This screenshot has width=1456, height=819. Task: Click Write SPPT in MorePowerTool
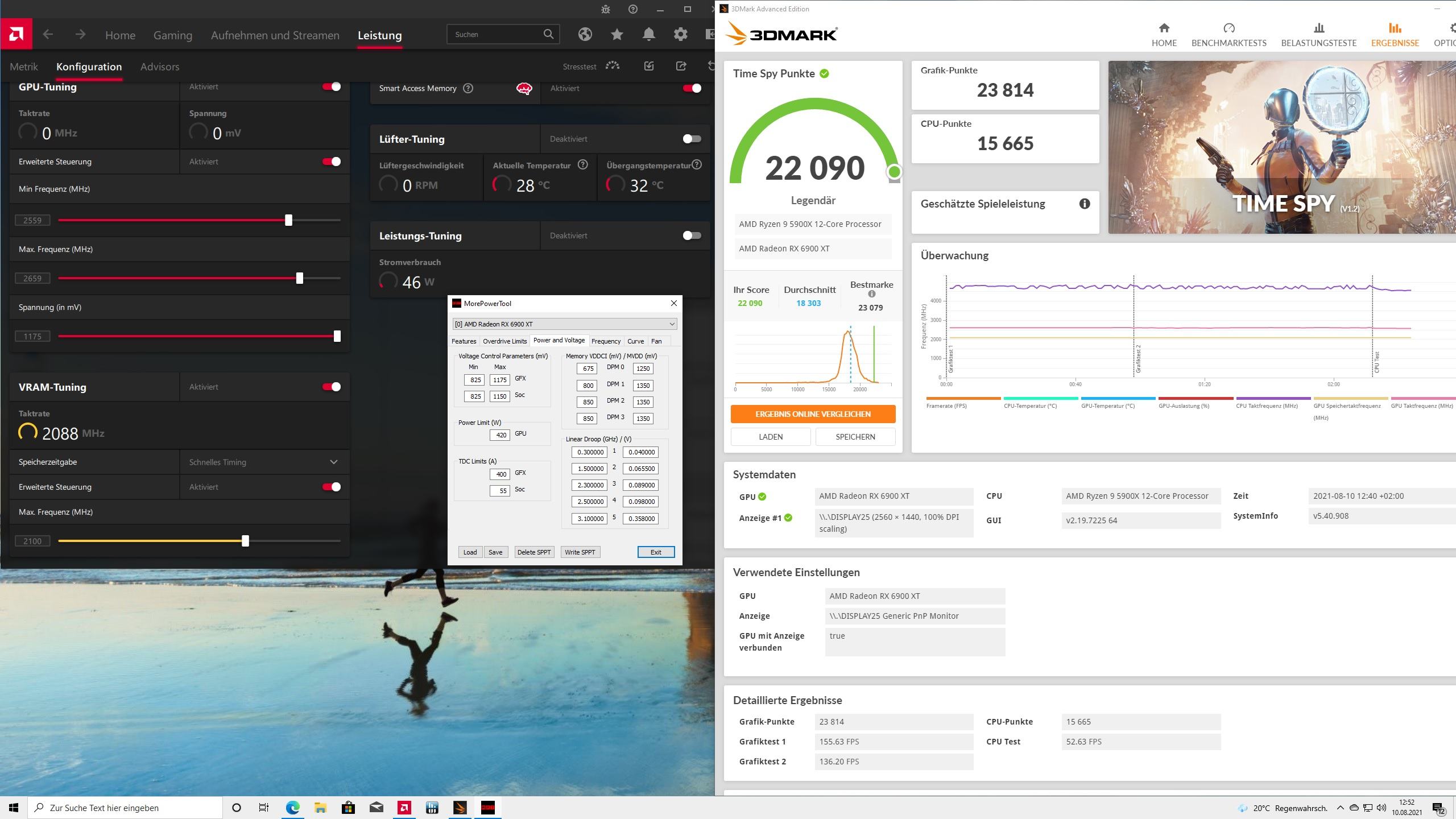pyautogui.click(x=580, y=552)
